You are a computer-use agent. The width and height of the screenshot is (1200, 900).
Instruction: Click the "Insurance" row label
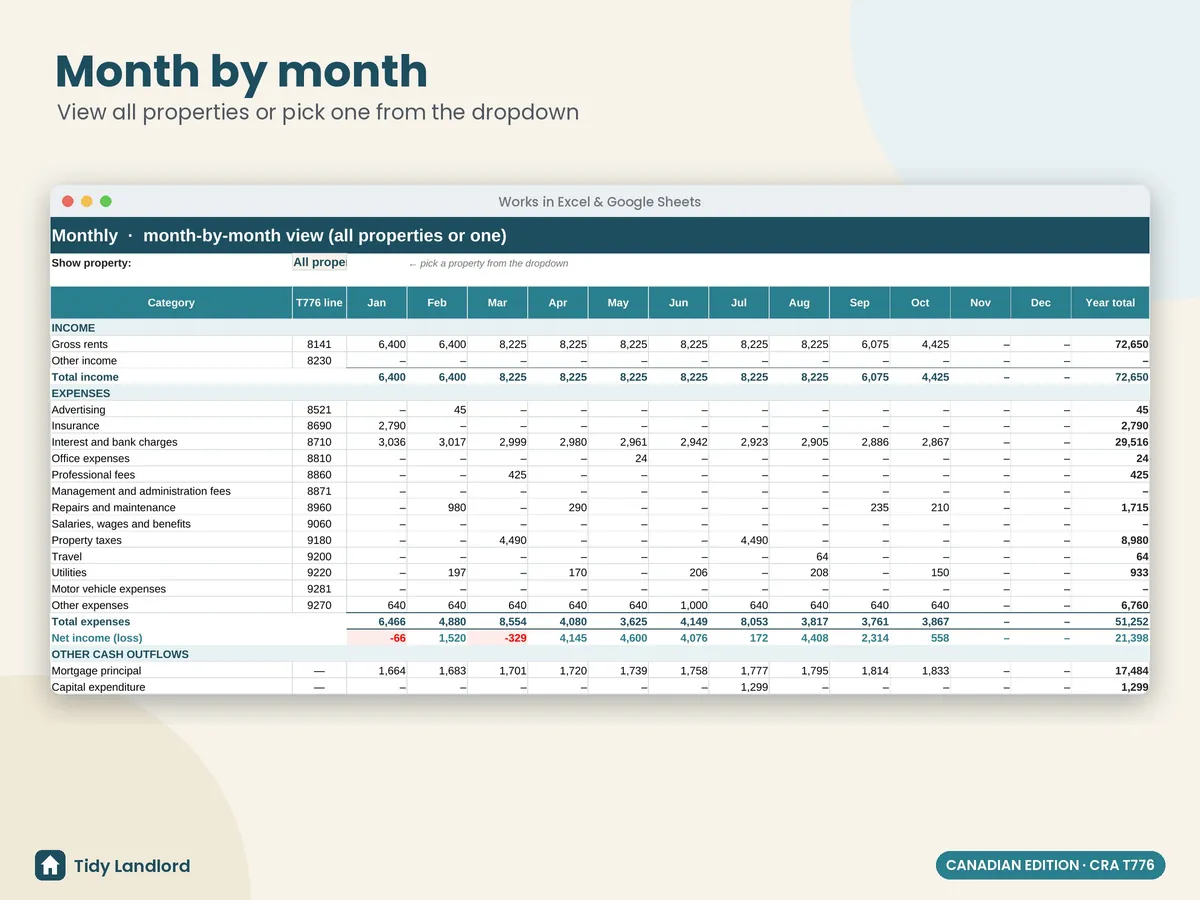pos(75,426)
